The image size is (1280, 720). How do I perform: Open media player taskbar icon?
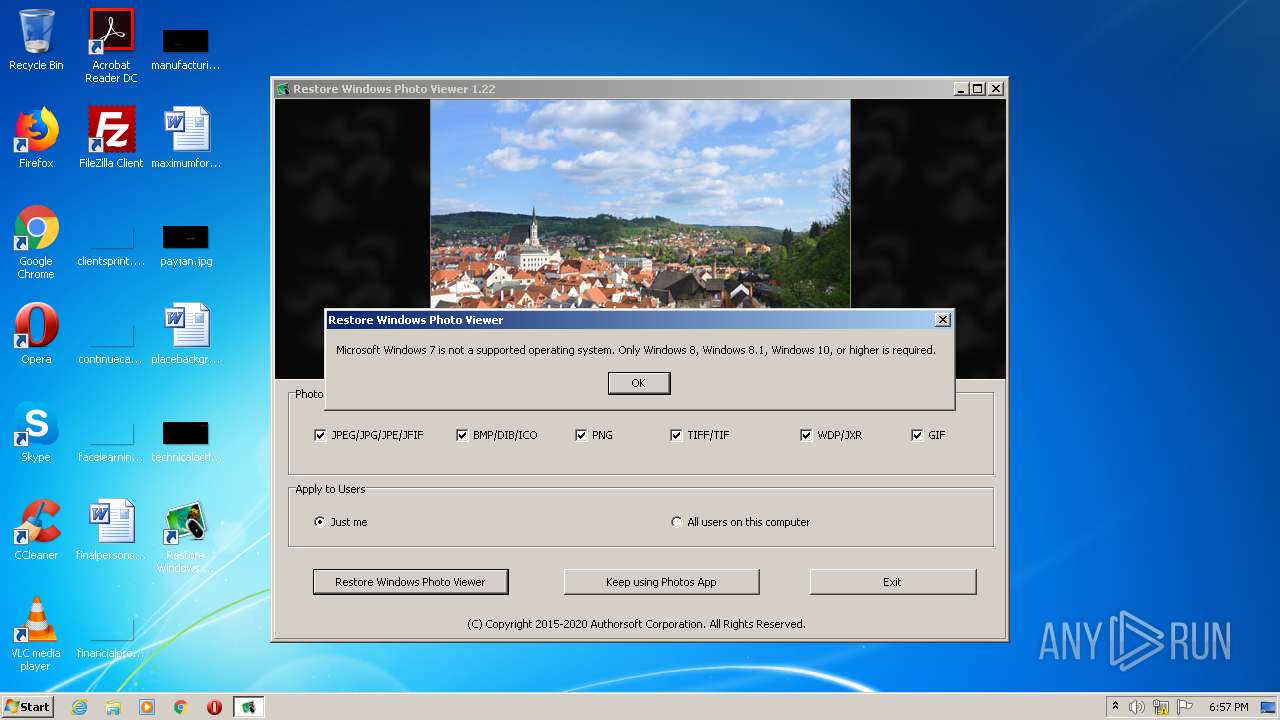click(147, 707)
